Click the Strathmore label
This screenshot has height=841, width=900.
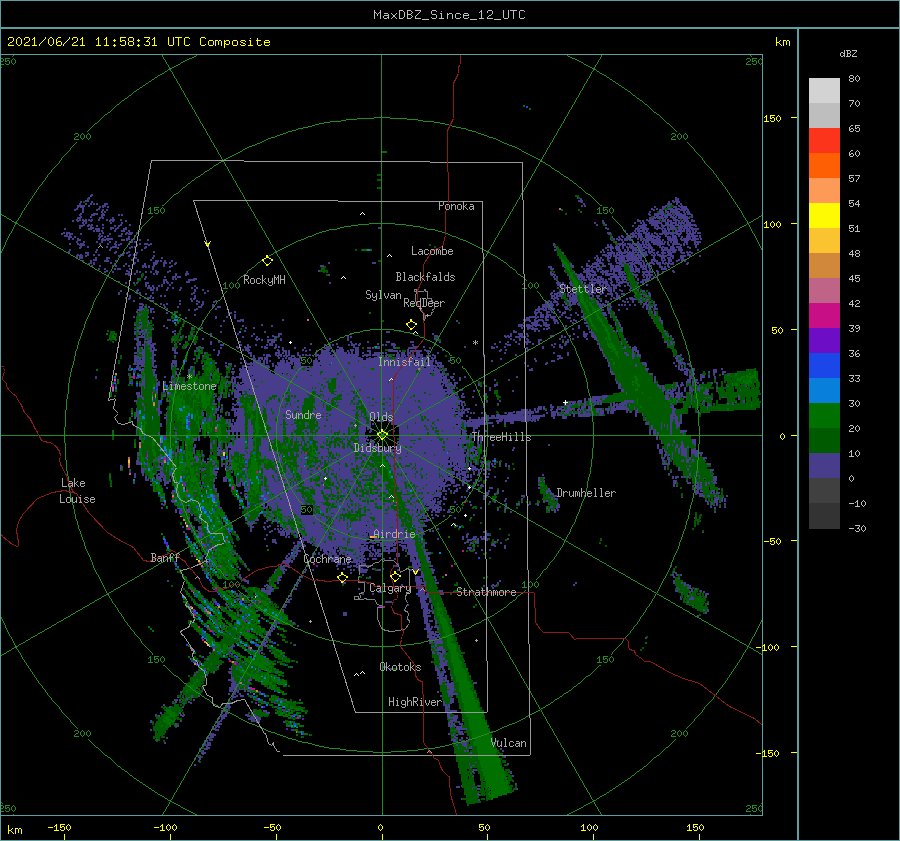(x=486, y=592)
